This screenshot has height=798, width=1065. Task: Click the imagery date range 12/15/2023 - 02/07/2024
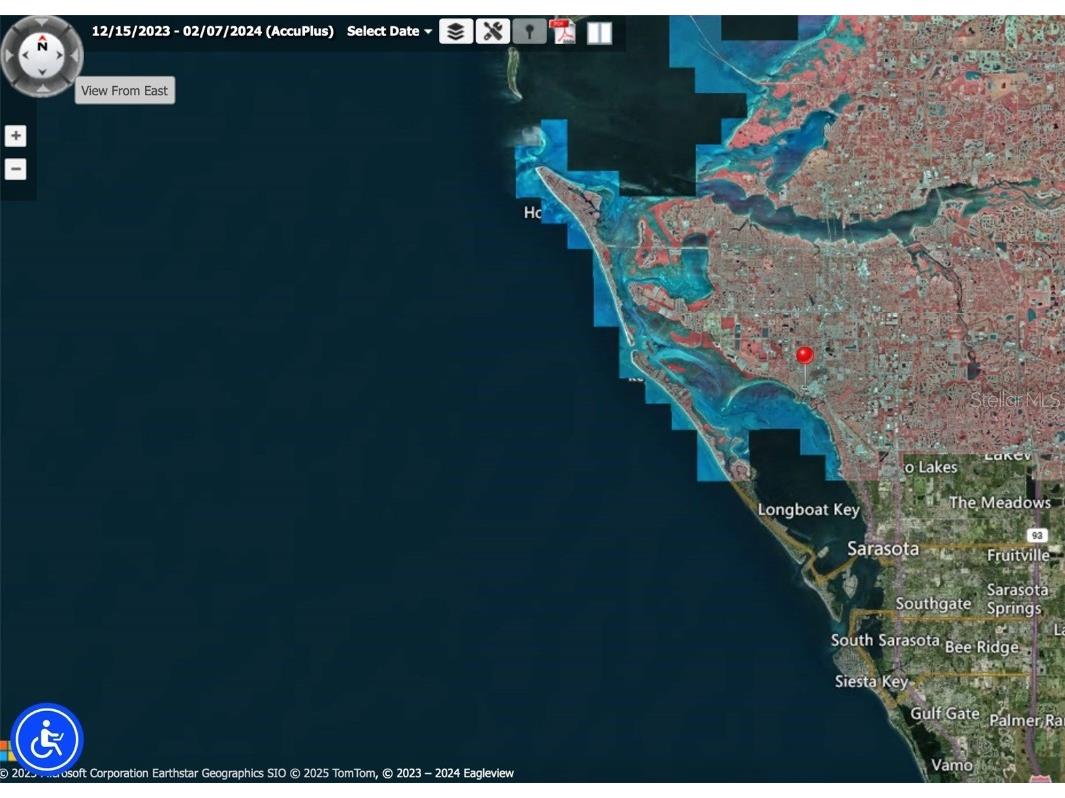point(212,31)
